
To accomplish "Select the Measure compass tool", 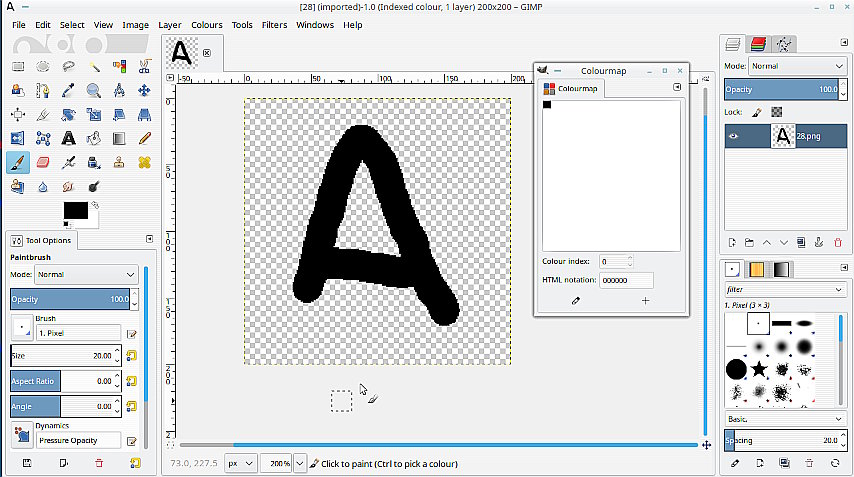I will (x=119, y=90).
